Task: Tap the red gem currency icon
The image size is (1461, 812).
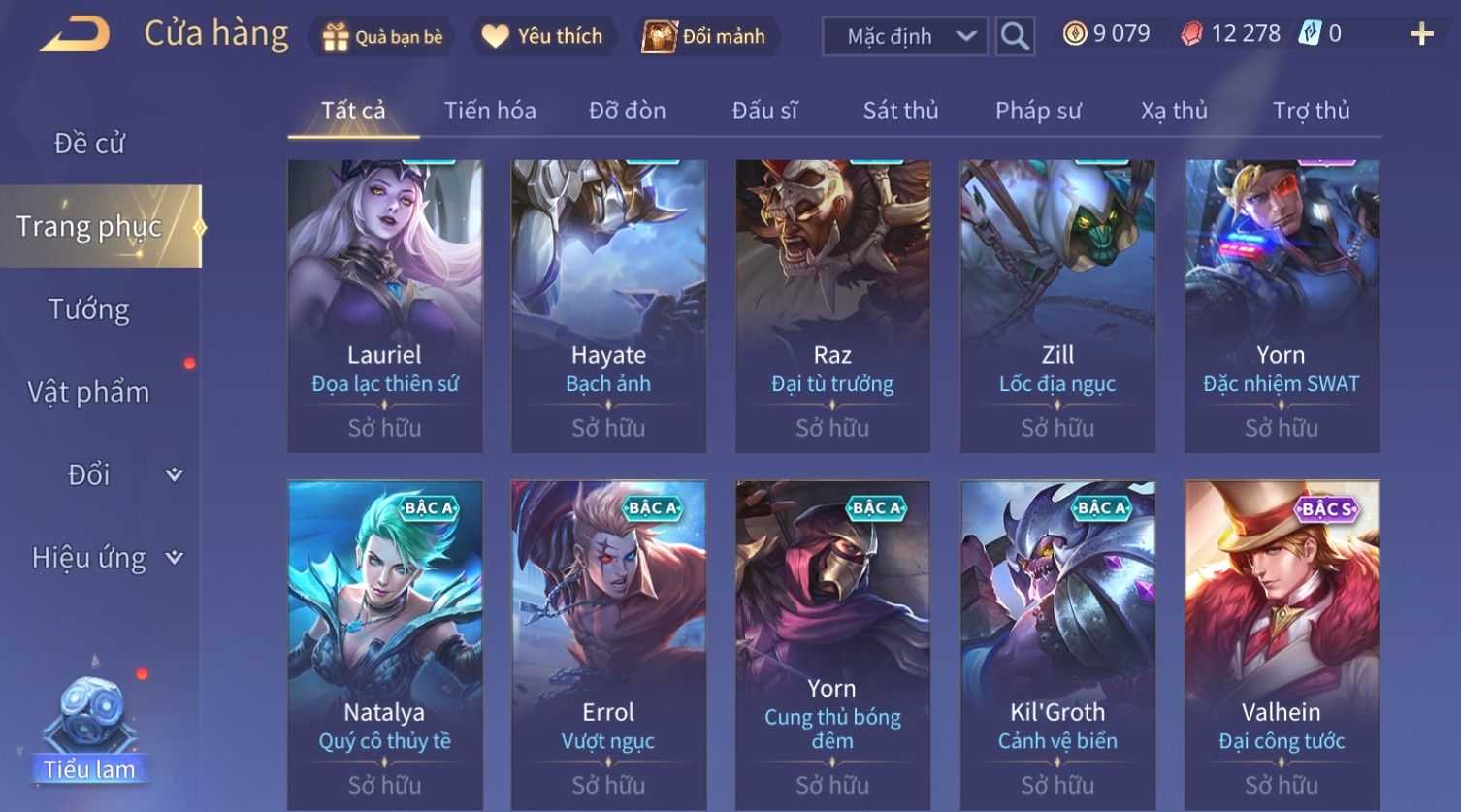Action: [1191, 34]
